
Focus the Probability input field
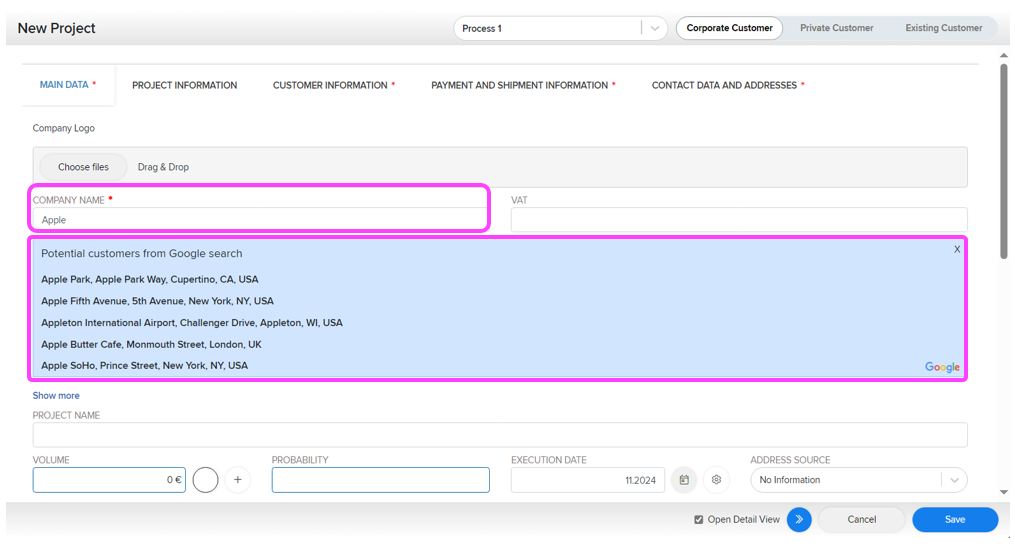pos(381,480)
